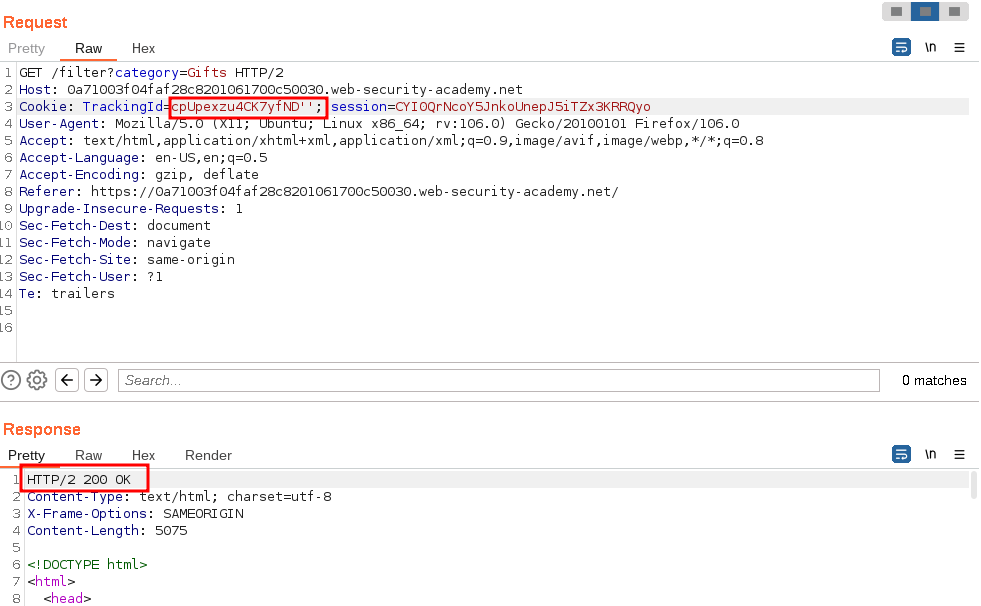Click the Te: trailers line
Image resolution: width=981 pixels, height=606 pixels.
[x=67, y=293]
